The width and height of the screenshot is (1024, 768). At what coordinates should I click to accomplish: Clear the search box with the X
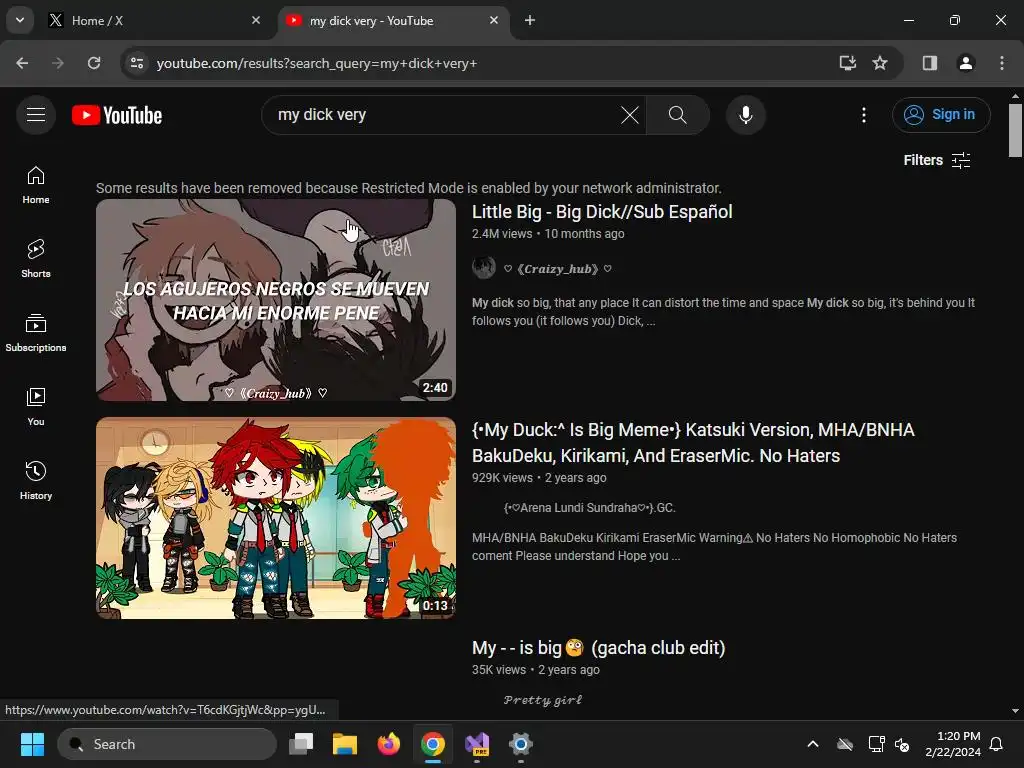click(x=630, y=115)
